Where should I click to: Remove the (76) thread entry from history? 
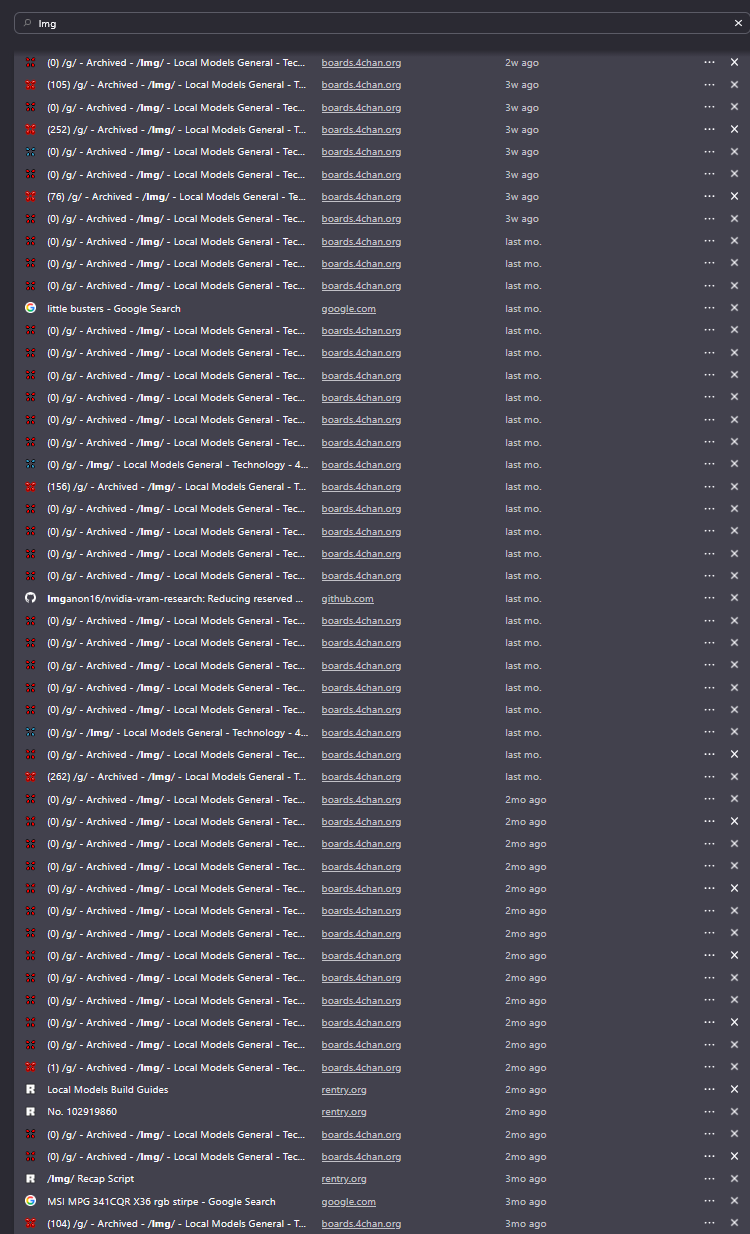[734, 196]
